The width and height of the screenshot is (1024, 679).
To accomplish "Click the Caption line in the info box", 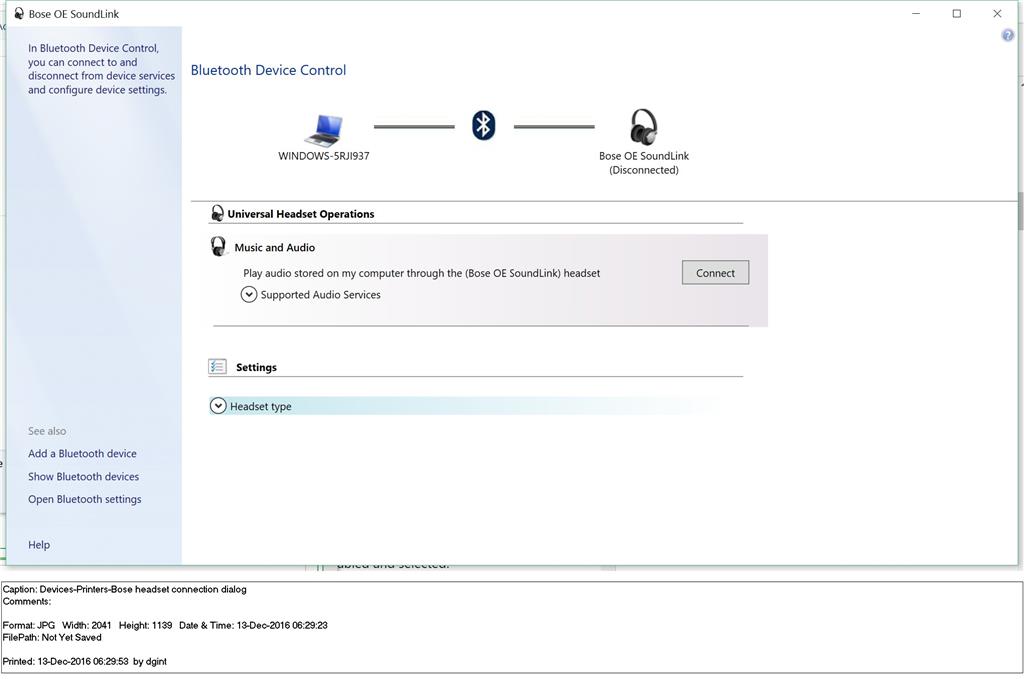I will click(x=125, y=589).
